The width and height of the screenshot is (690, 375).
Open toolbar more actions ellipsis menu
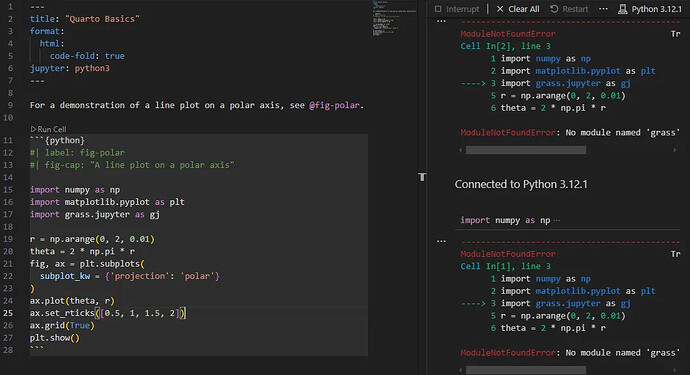pos(603,9)
